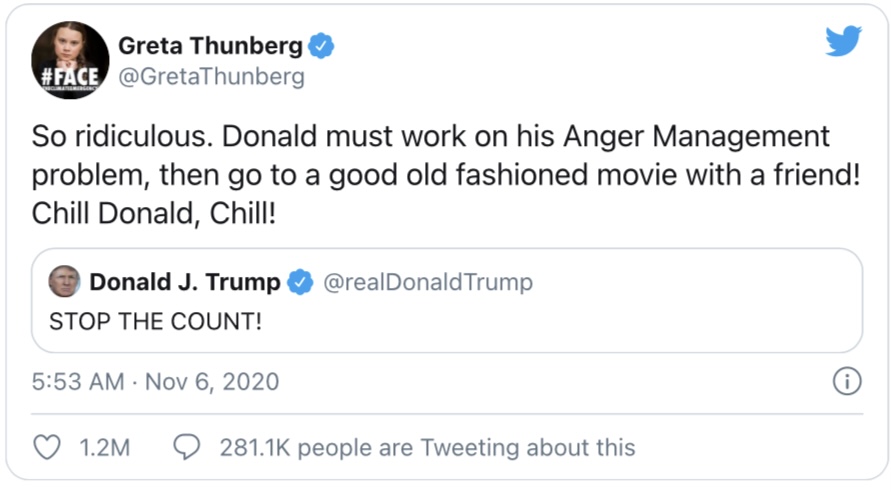Open the Greta Thunberg display name link
Image resolution: width=891 pixels, height=492 pixels.
[209, 46]
